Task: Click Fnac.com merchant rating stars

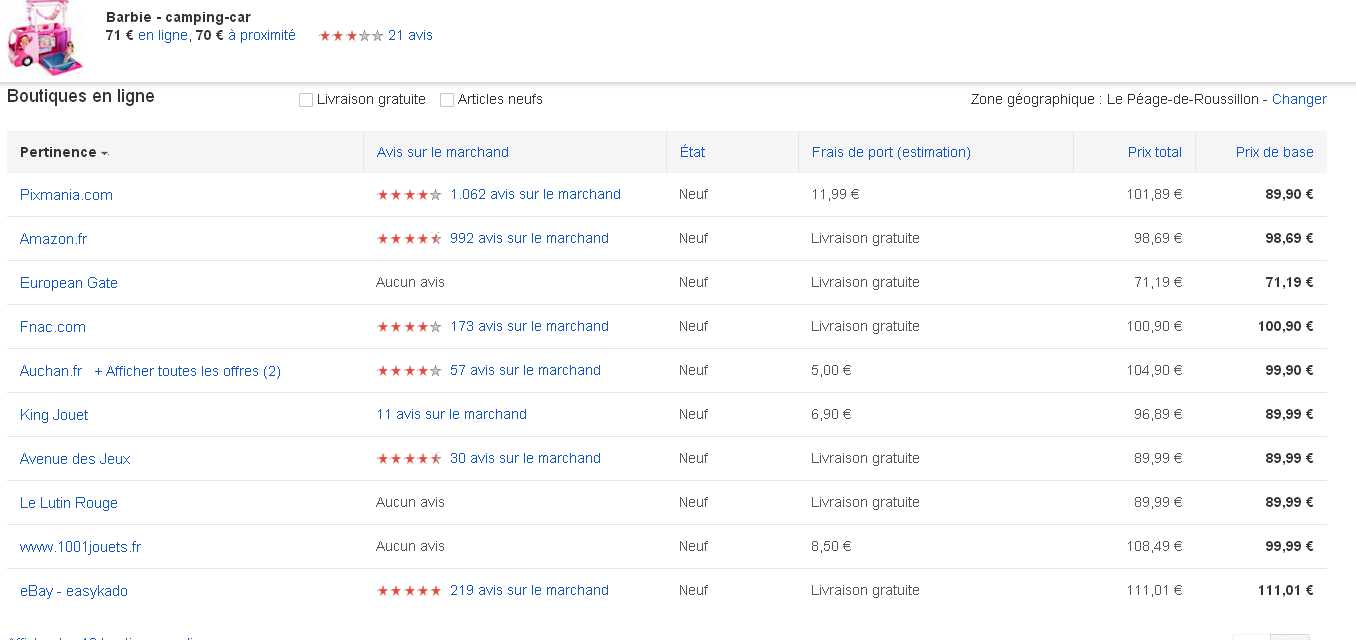Action: coord(409,327)
